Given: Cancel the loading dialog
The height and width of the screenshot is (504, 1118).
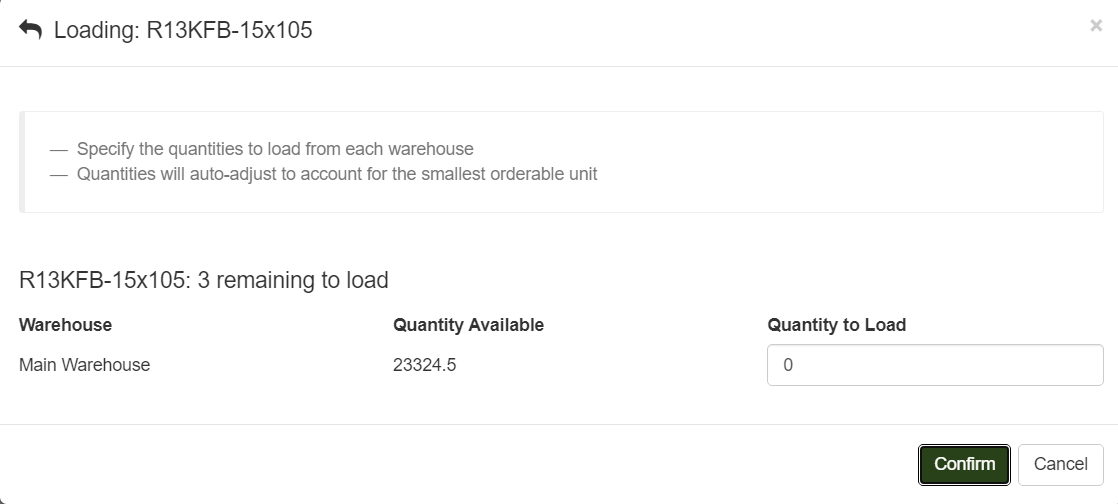Looking at the screenshot, I should 1060,464.
